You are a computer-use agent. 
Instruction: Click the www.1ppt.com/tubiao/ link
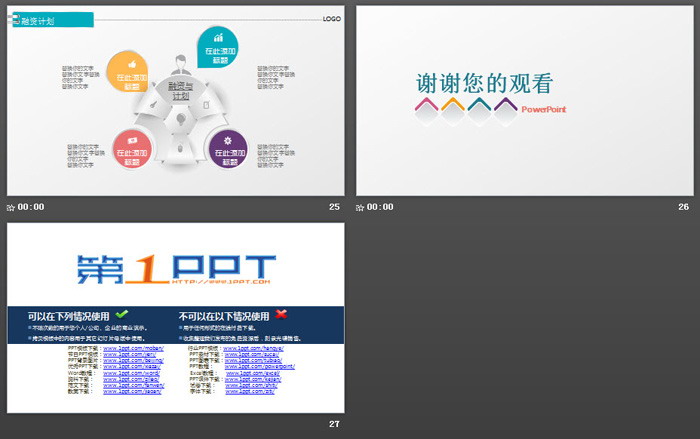[x=253, y=360]
